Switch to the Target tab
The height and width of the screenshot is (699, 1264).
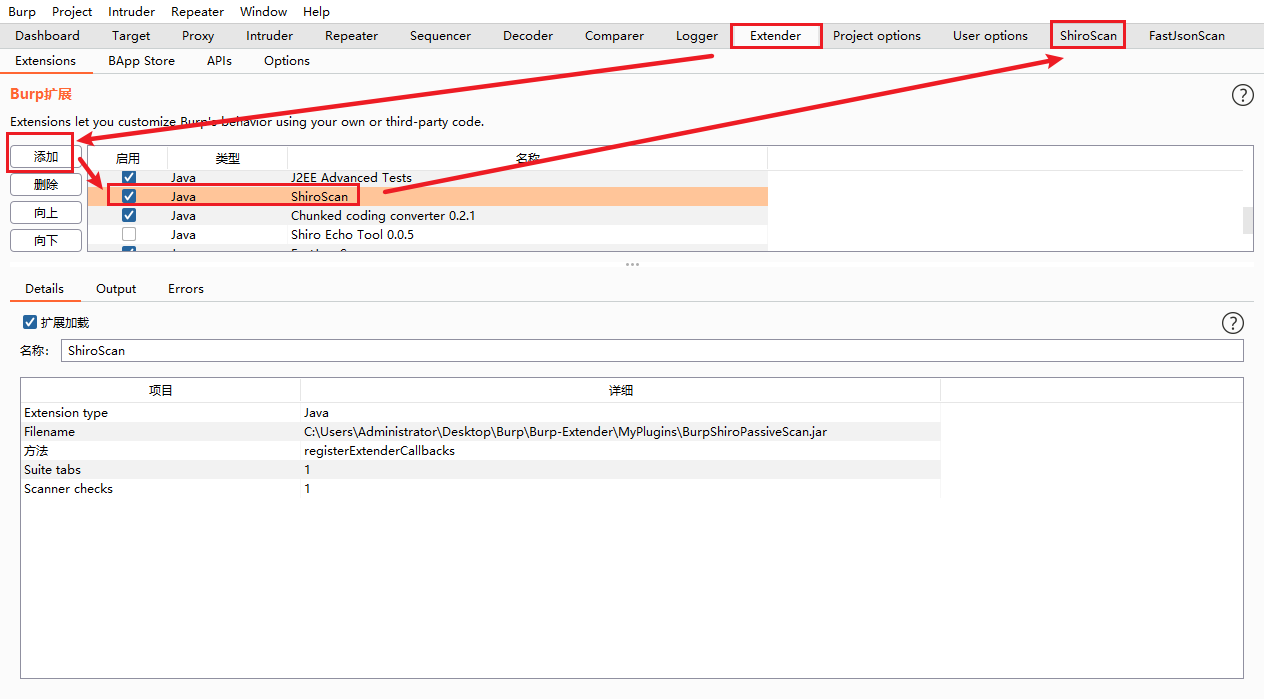coord(131,36)
